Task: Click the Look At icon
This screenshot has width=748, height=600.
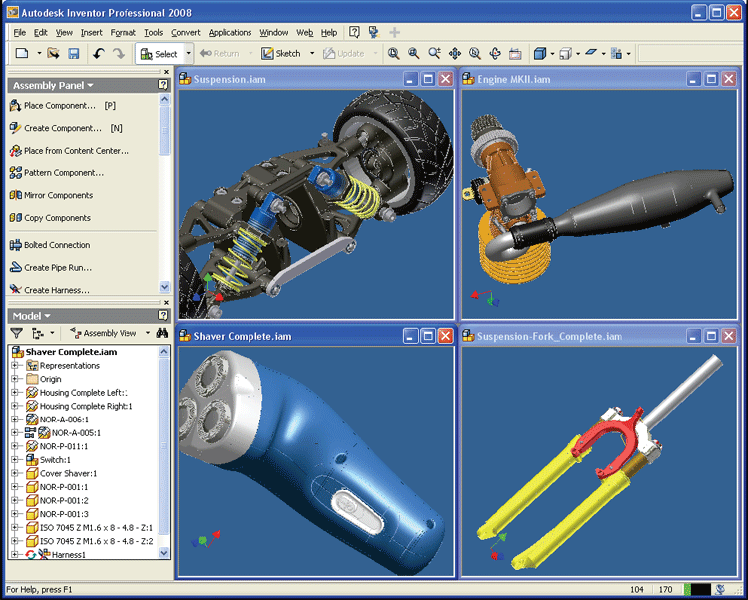Action: [x=515, y=53]
